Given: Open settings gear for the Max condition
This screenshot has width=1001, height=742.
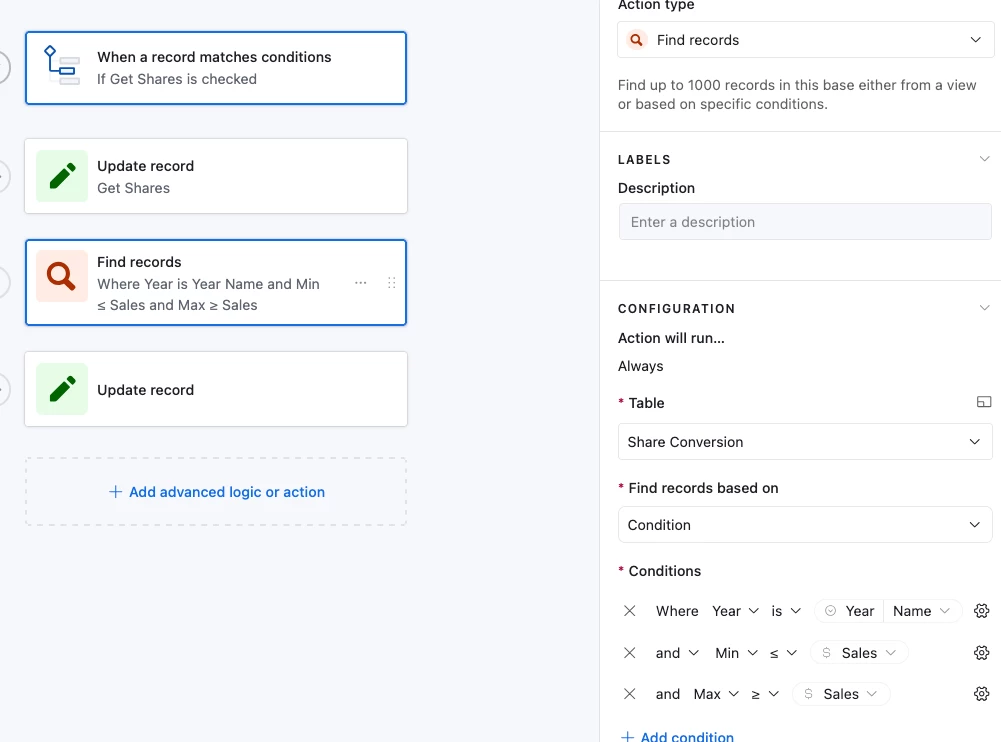Looking at the screenshot, I should coord(981,694).
